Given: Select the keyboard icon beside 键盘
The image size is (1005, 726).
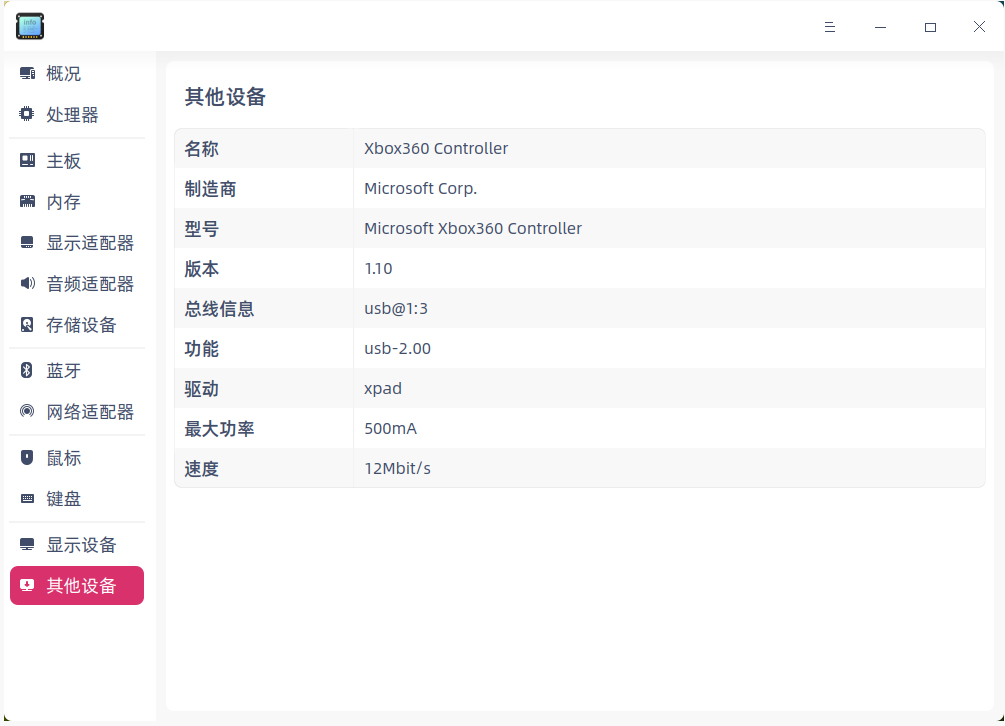Looking at the screenshot, I should coord(26,498).
